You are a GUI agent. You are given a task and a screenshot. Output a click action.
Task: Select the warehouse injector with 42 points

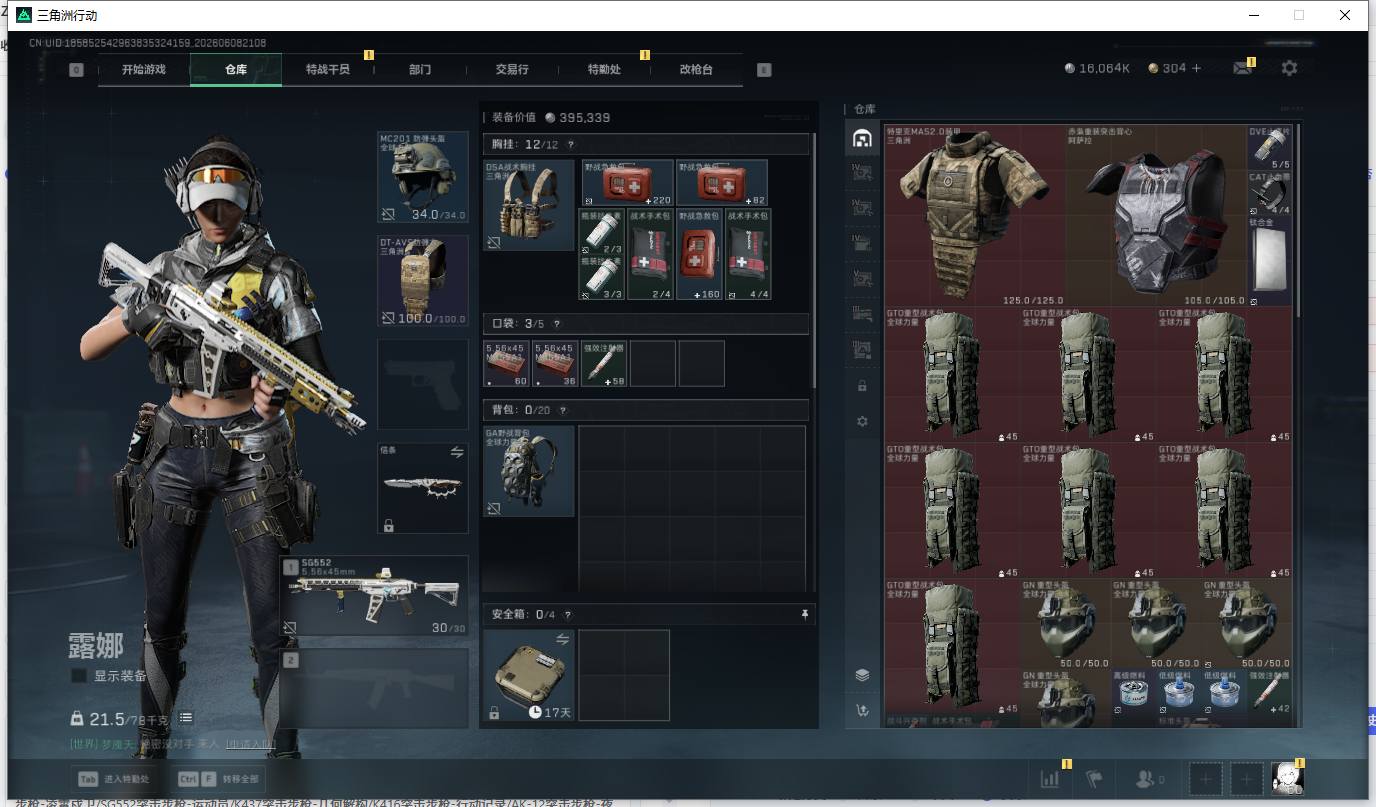[x=1270, y=693]
